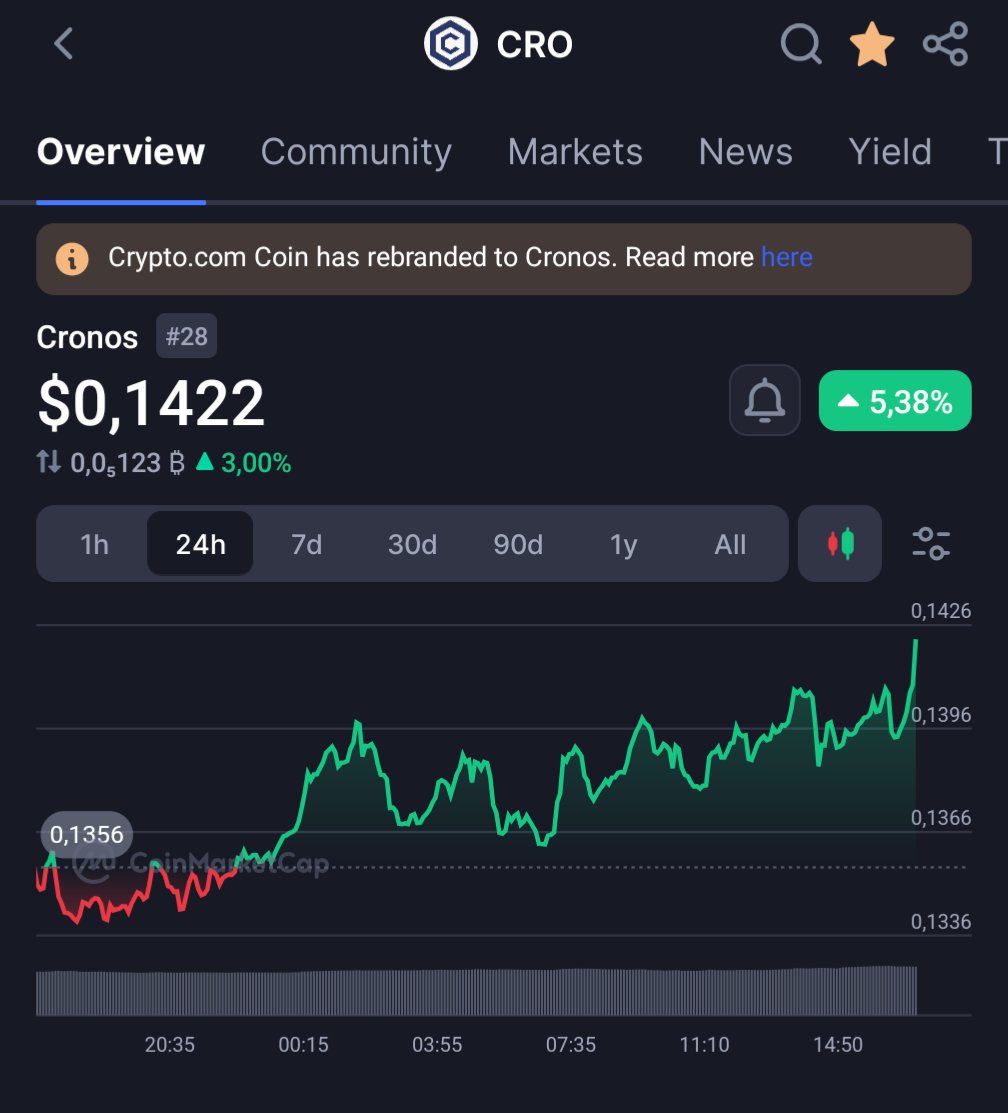Tap the 0,1366 axis label
Image resolution: width=1008 pixels, height=1113 pixels.
click(x=941, y=818)
